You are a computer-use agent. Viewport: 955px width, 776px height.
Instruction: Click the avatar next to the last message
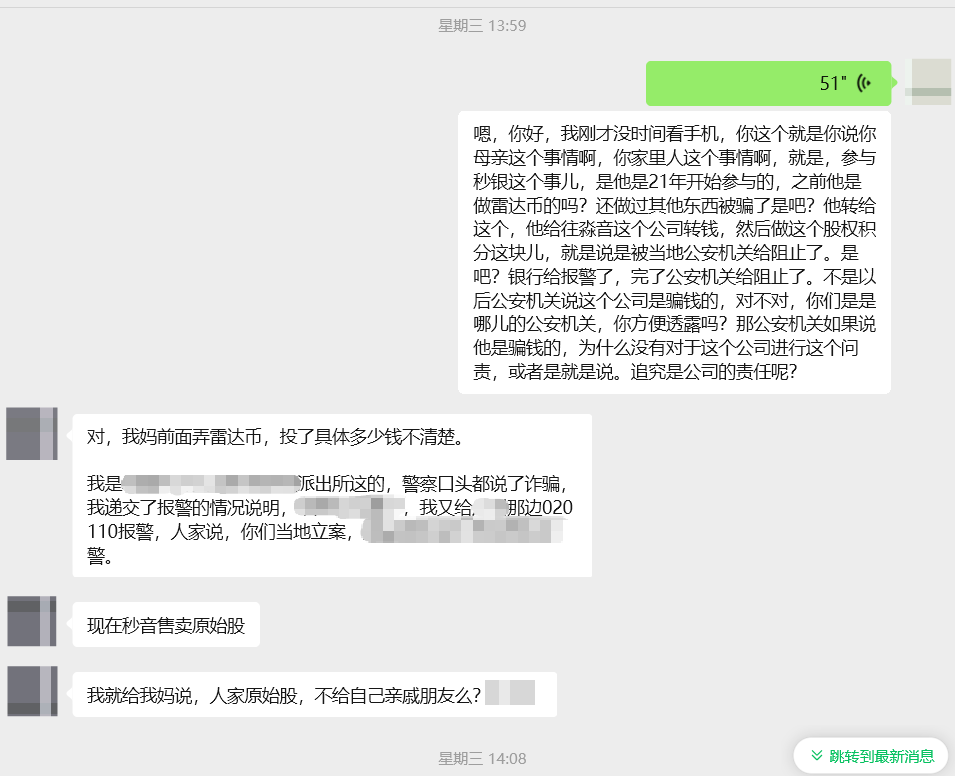[x=32, y=693]
